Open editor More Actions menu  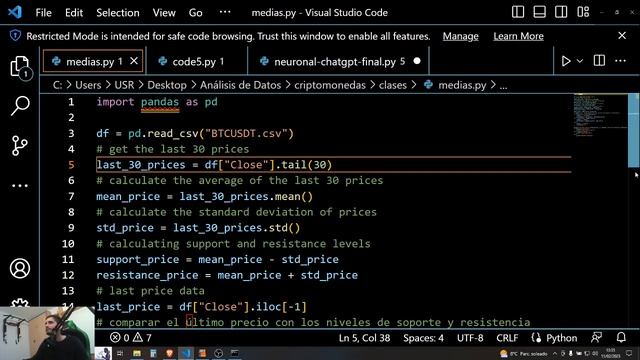click(x=620, y=61)
